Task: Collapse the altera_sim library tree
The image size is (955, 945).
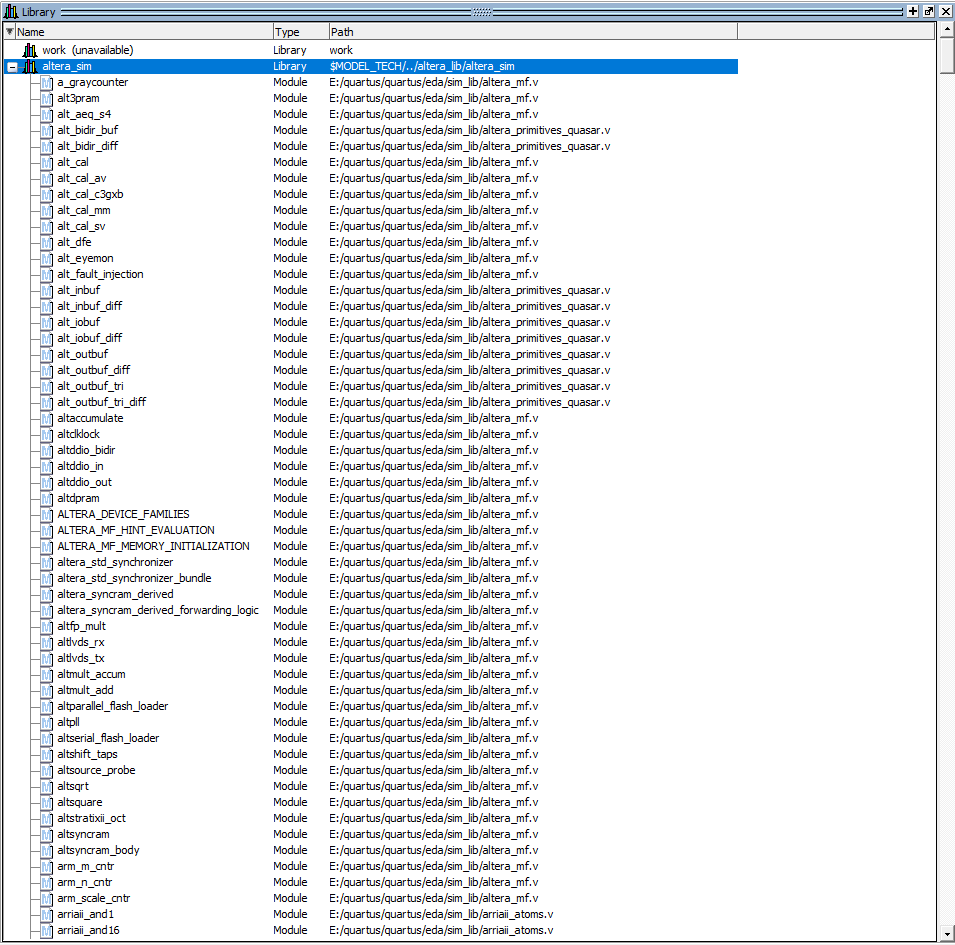Action: click(11, 66)
